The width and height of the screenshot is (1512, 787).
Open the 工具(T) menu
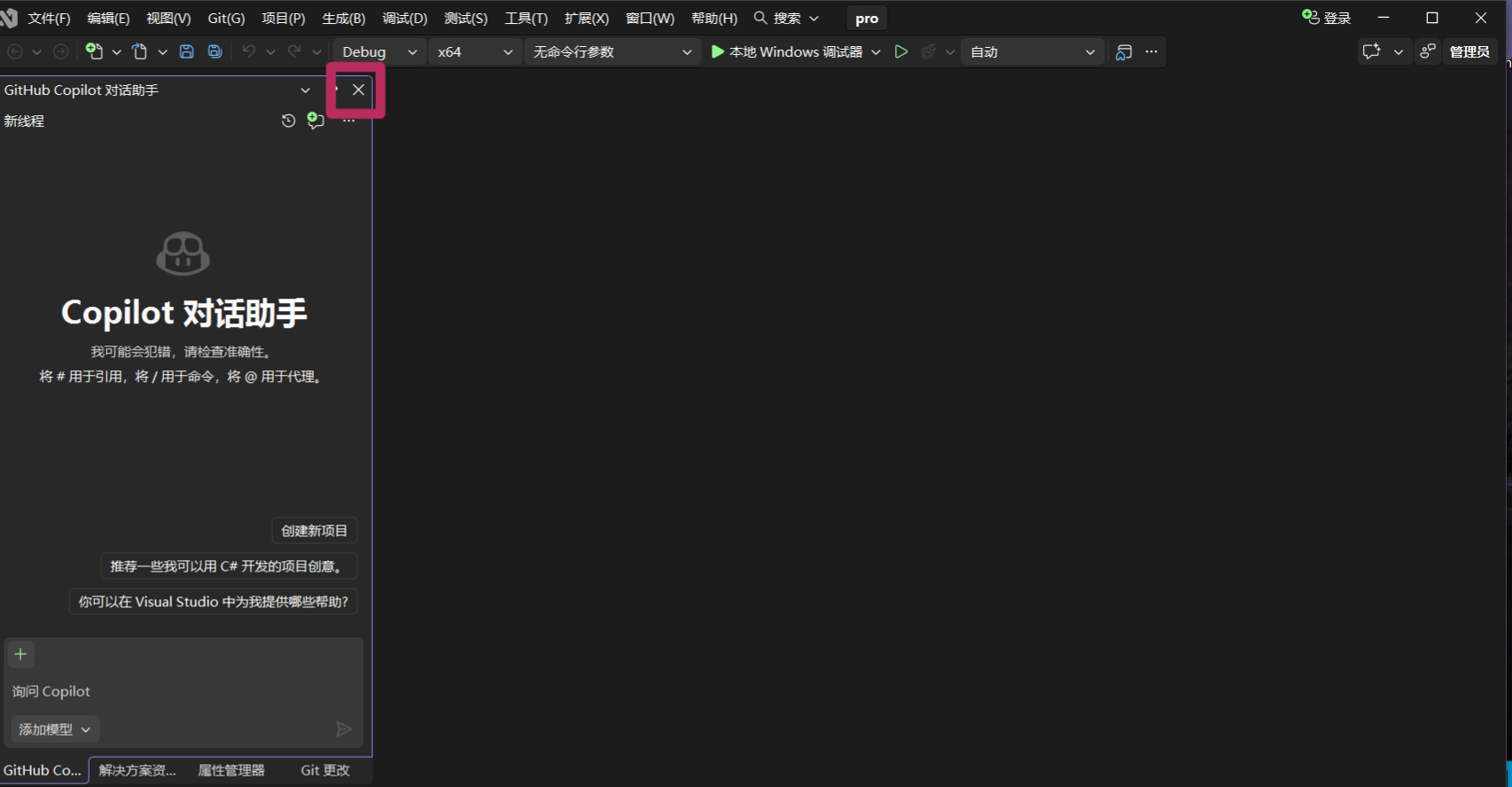(x=526, y=19)
